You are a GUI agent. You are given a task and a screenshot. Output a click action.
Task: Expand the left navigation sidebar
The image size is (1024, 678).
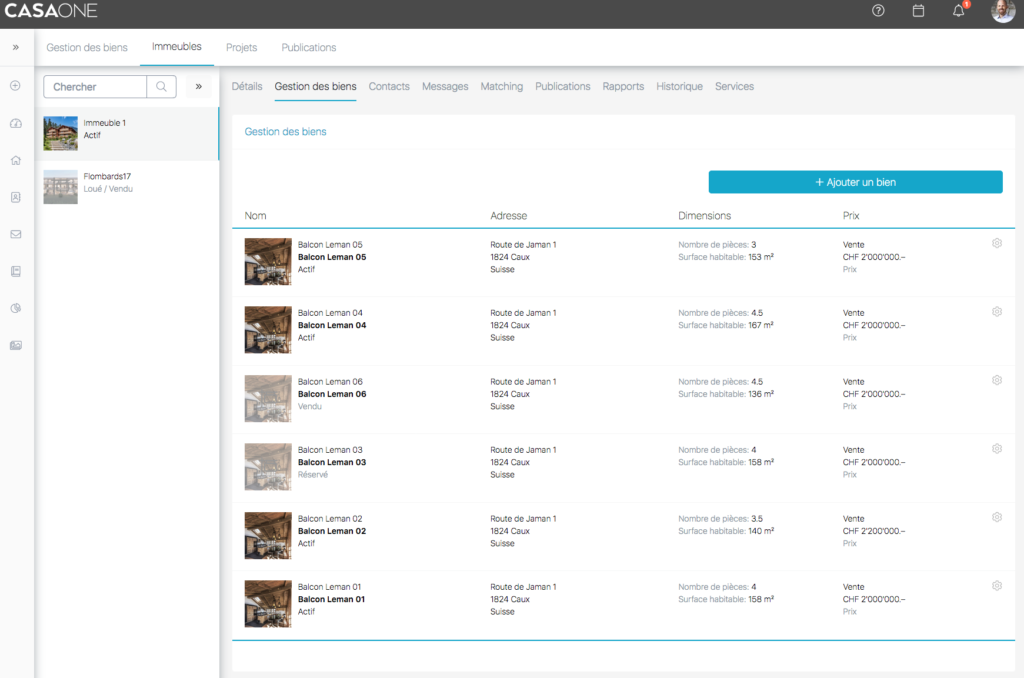(16, 47)
